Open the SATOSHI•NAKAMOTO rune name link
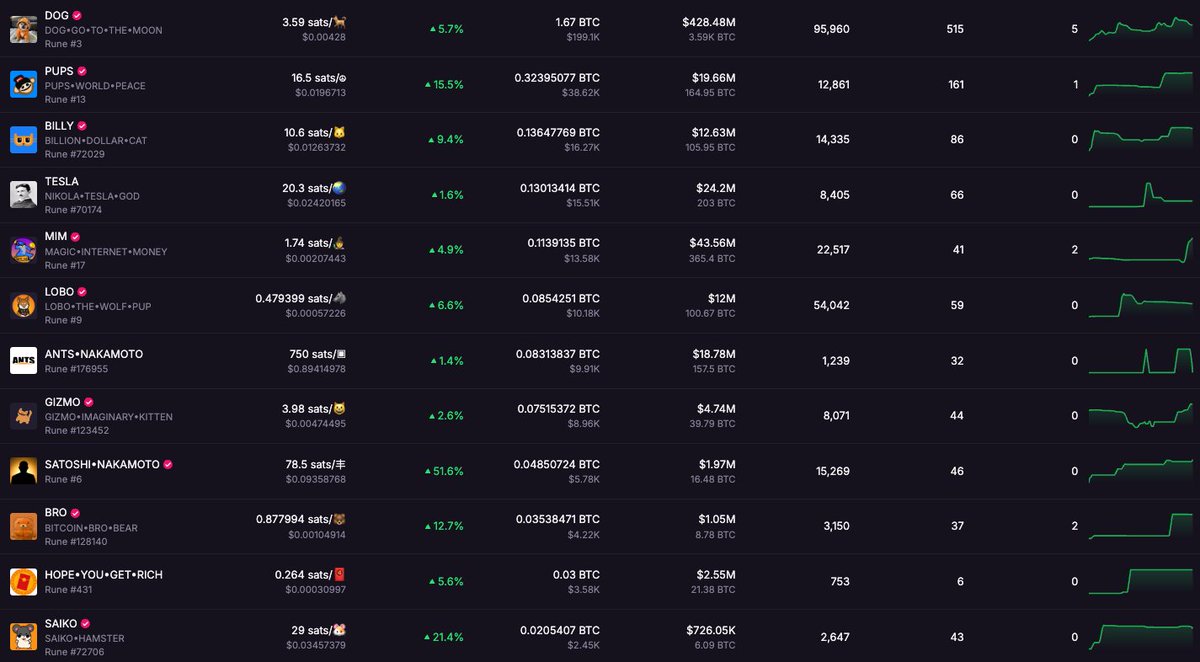 click(102, 464)
